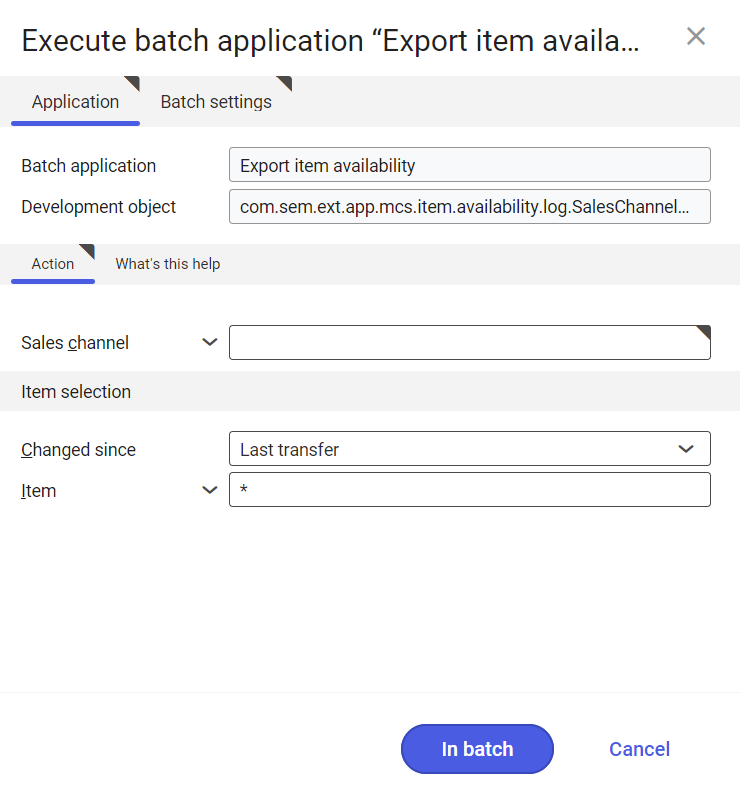The height and width of the screenshot is (797, 740).
Task: Click the corner marker on Application tab
Action: pyautogui.click(x=134, y=81)
